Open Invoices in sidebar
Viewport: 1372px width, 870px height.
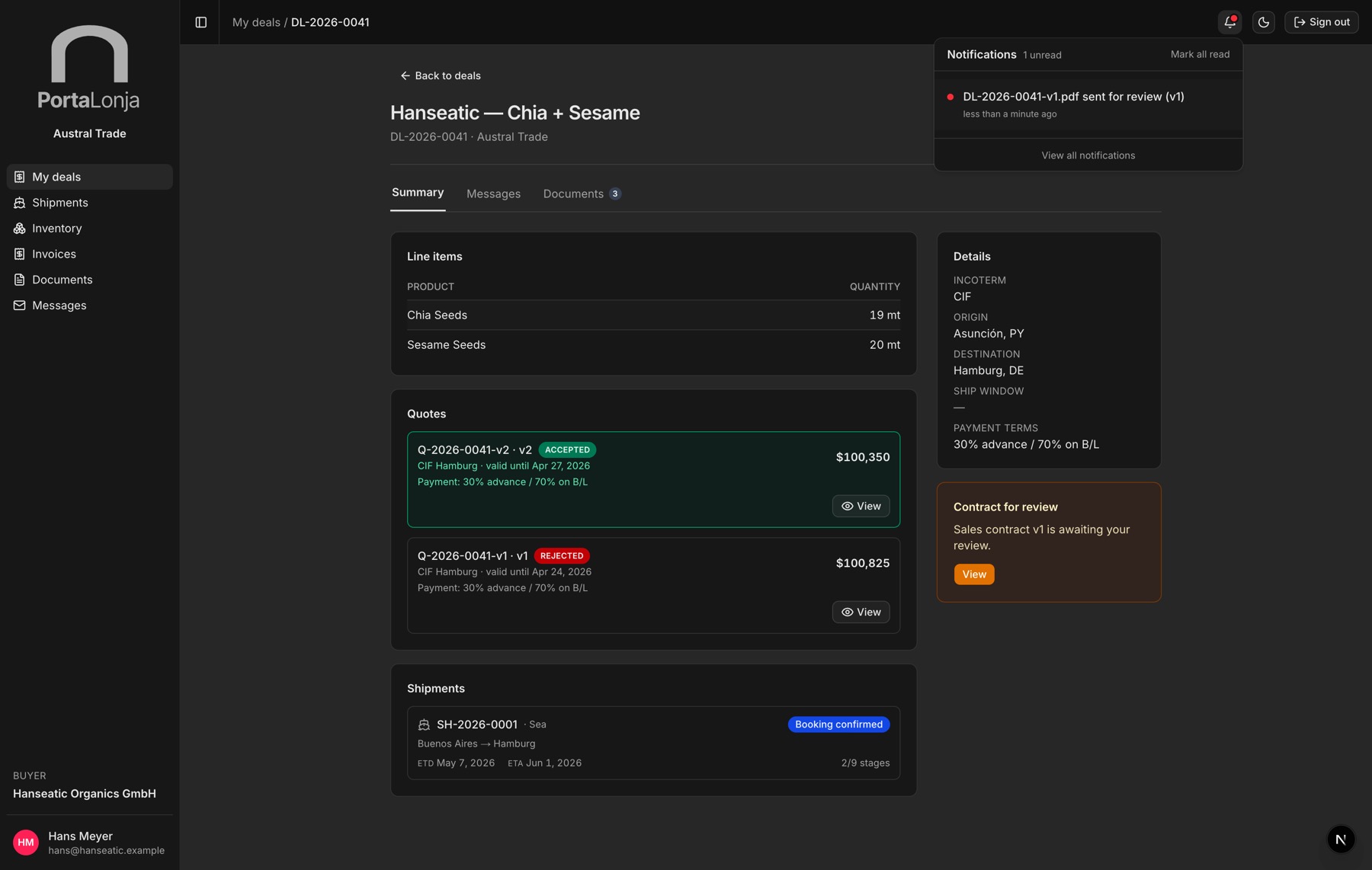(x=90, y=254)
